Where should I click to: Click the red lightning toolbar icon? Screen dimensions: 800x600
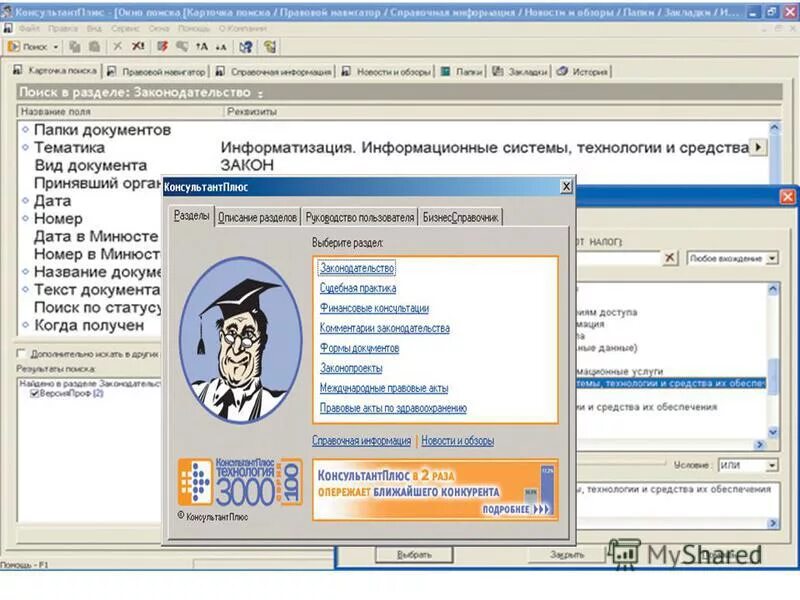[x=162, y=47]
